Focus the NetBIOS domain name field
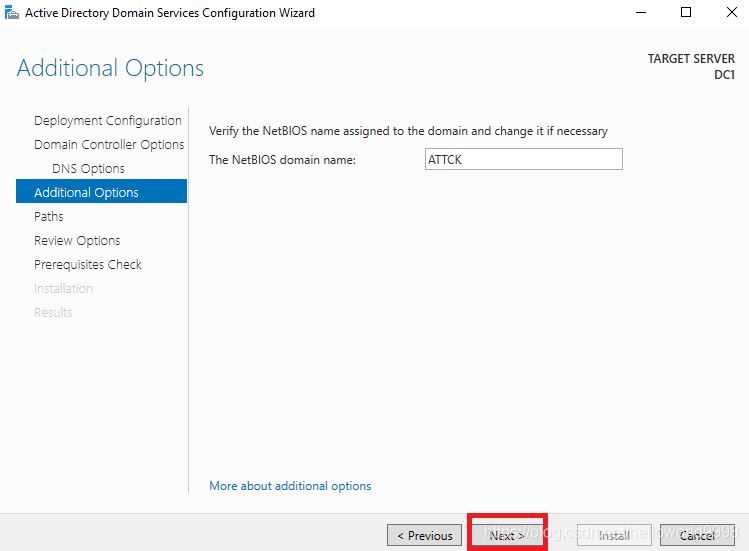Viewport: 749px width, 551px height. coord(524,159)
